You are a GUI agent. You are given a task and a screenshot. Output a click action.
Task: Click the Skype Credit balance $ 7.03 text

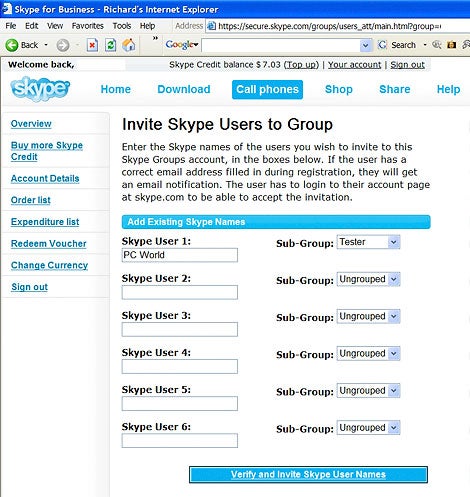[225, 65]
